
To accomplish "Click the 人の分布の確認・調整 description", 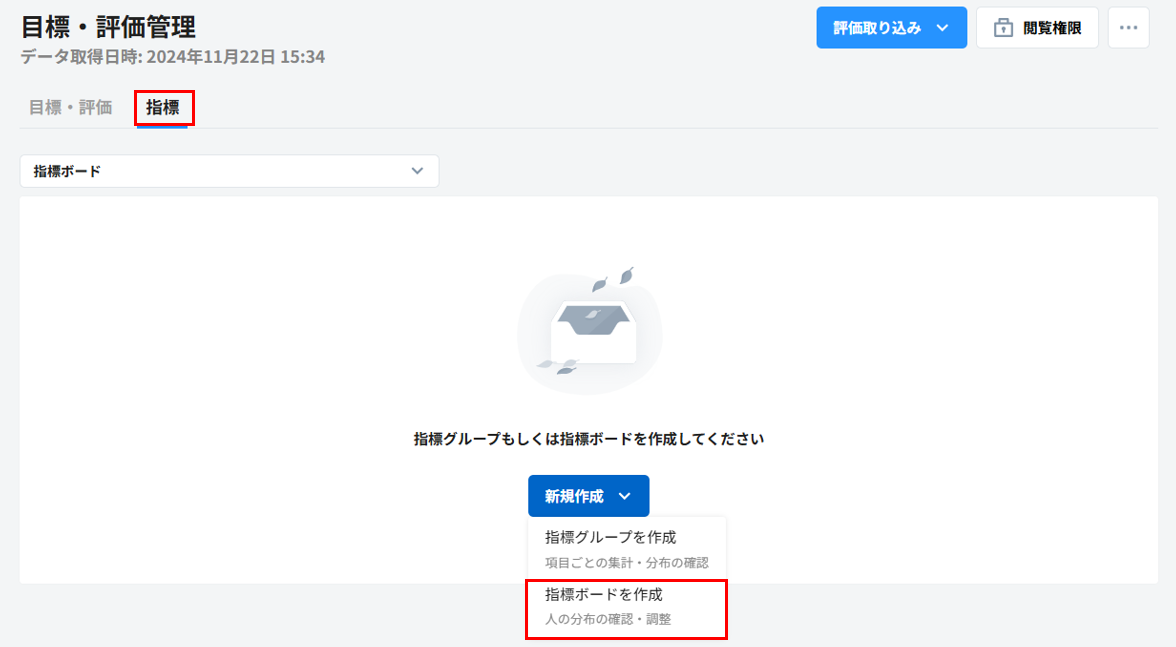I will (608, 619).
